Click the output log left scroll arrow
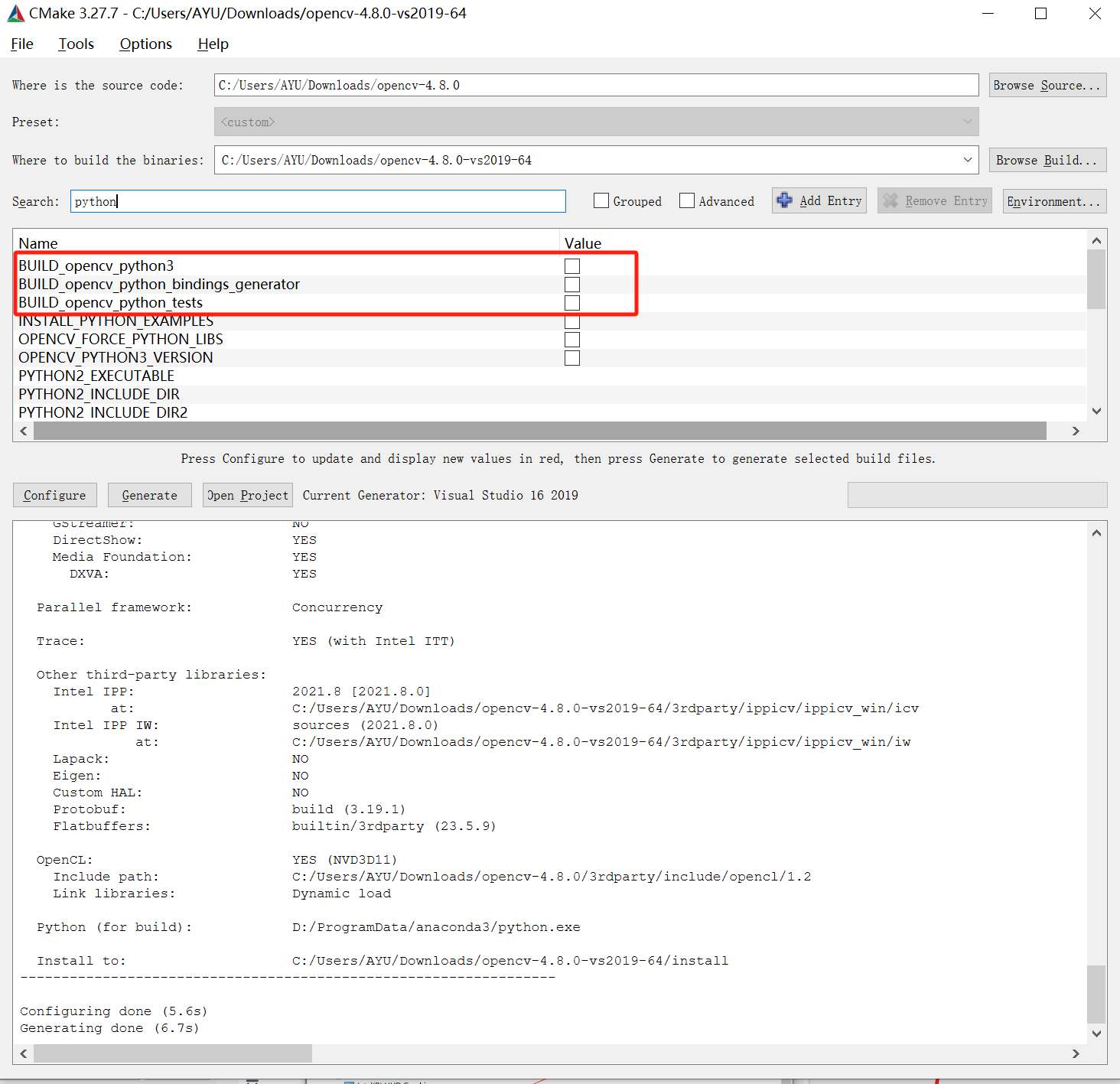The width and height of the screenshot is (1120, 1084). 24,1053
